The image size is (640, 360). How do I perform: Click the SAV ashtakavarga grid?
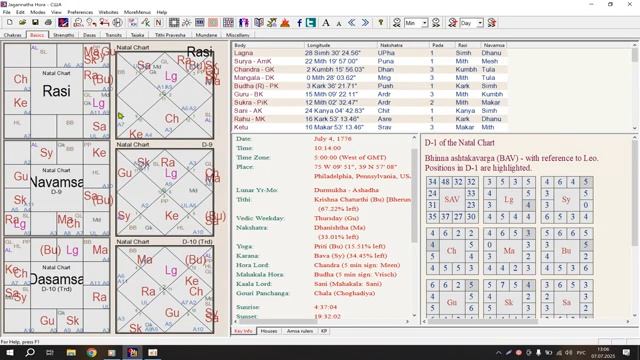[x=452, y=199]
